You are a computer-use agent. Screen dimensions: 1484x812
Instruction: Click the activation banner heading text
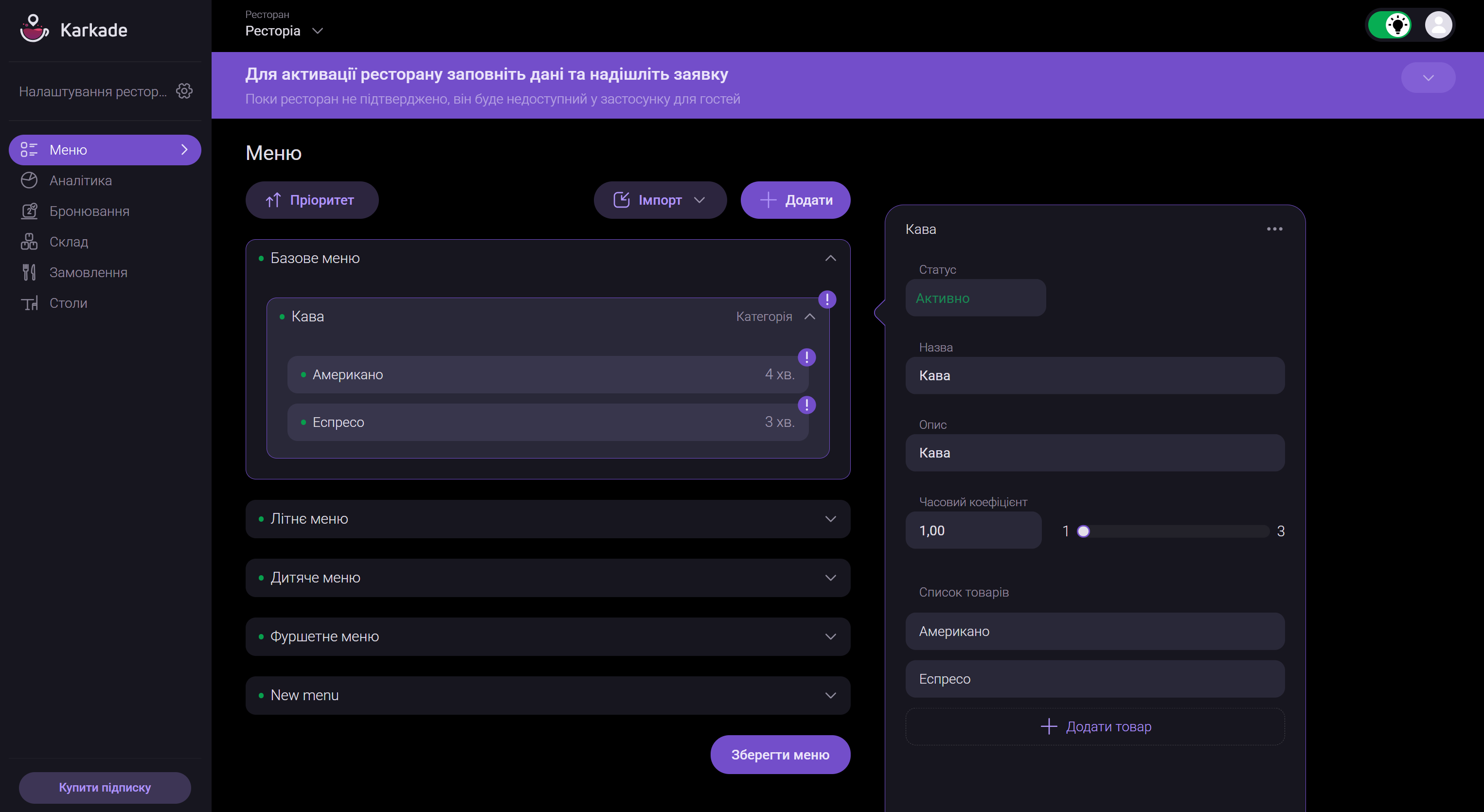pyautogui.click(x=487, y=74)
